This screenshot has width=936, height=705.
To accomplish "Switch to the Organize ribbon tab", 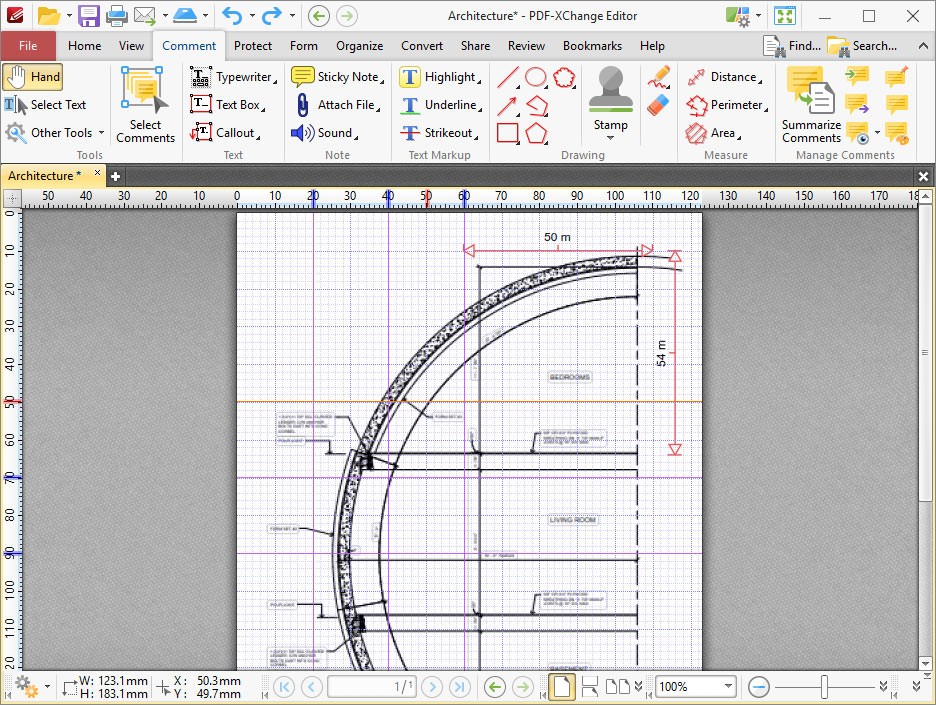I will pyautogui.click(x=359, y=46).
